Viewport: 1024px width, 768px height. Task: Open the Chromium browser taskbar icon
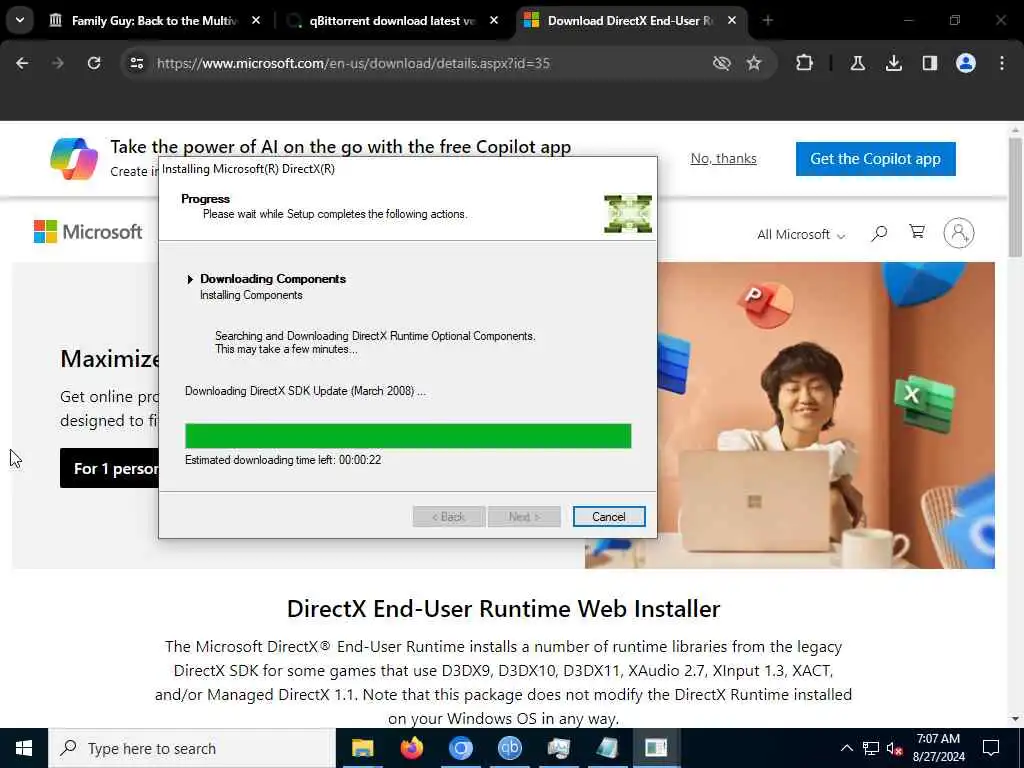coord(460,748)
